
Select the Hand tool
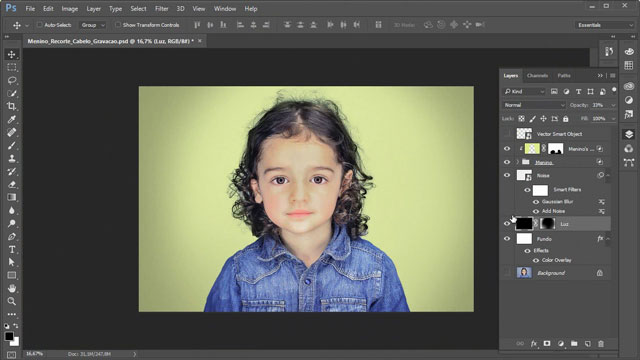click(x=11, y=289)
